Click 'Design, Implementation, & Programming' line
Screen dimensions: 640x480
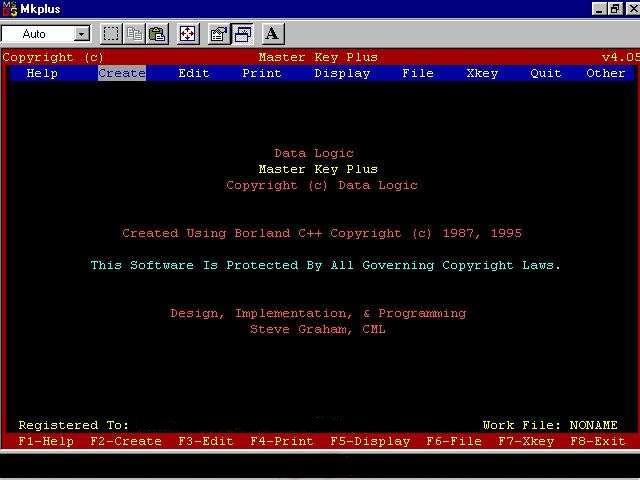pos(318,313)
